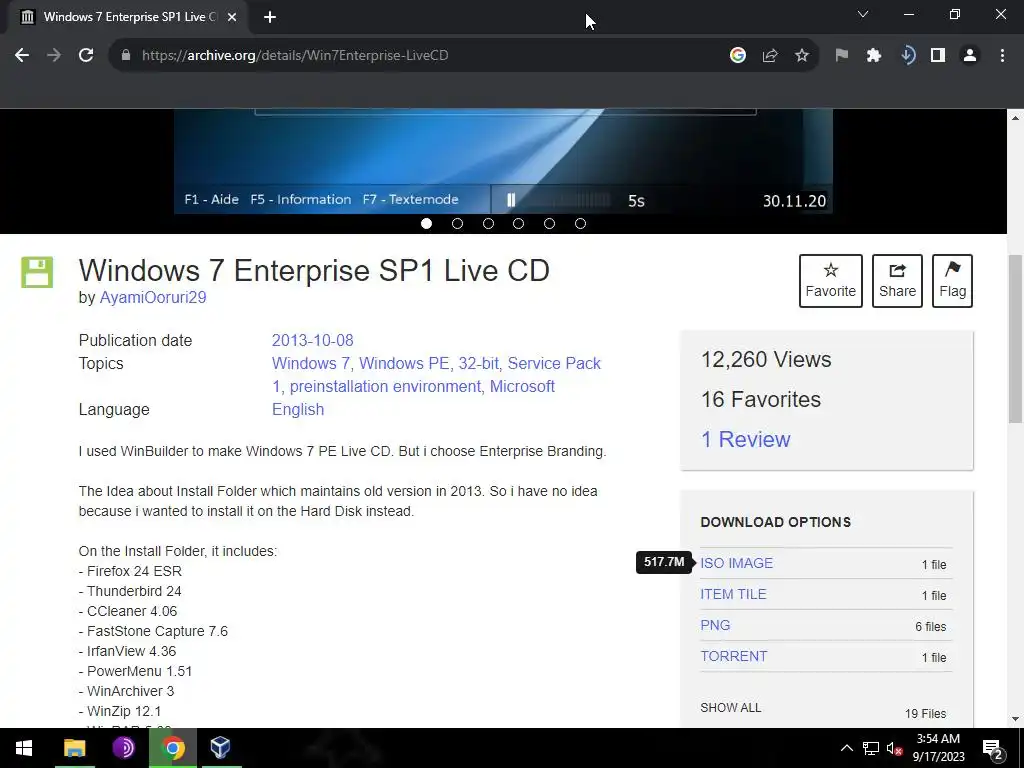Click the Share button
Screen dimensions: 1024x768
pyautogui.click(x=897, y=281)
